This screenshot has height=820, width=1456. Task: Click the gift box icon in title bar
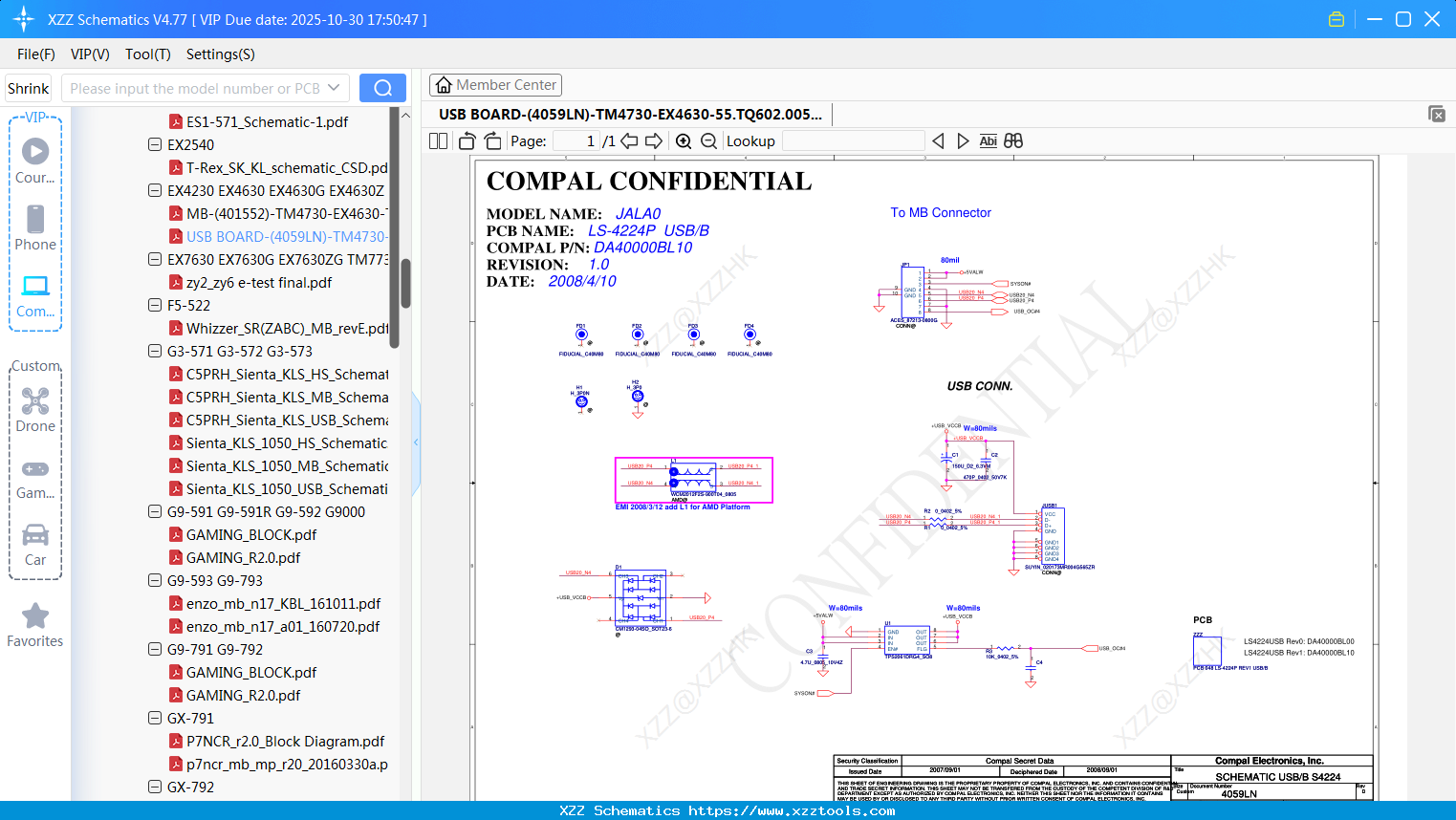point(1336,19)
